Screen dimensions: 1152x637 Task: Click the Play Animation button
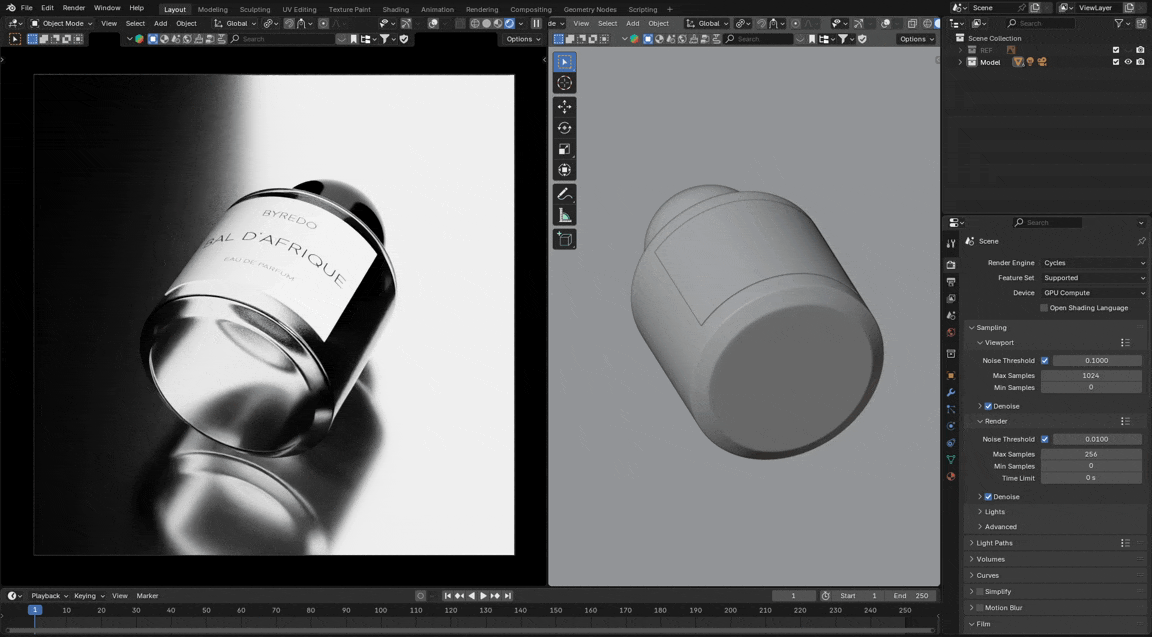483,596
